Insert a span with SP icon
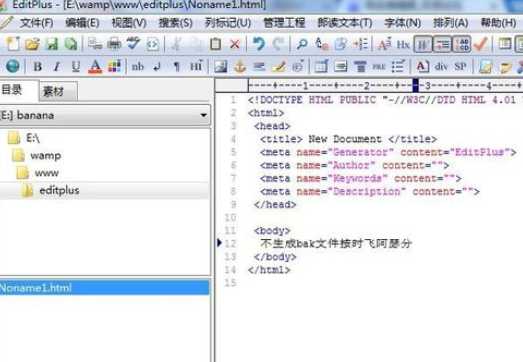 click(460, 66)
